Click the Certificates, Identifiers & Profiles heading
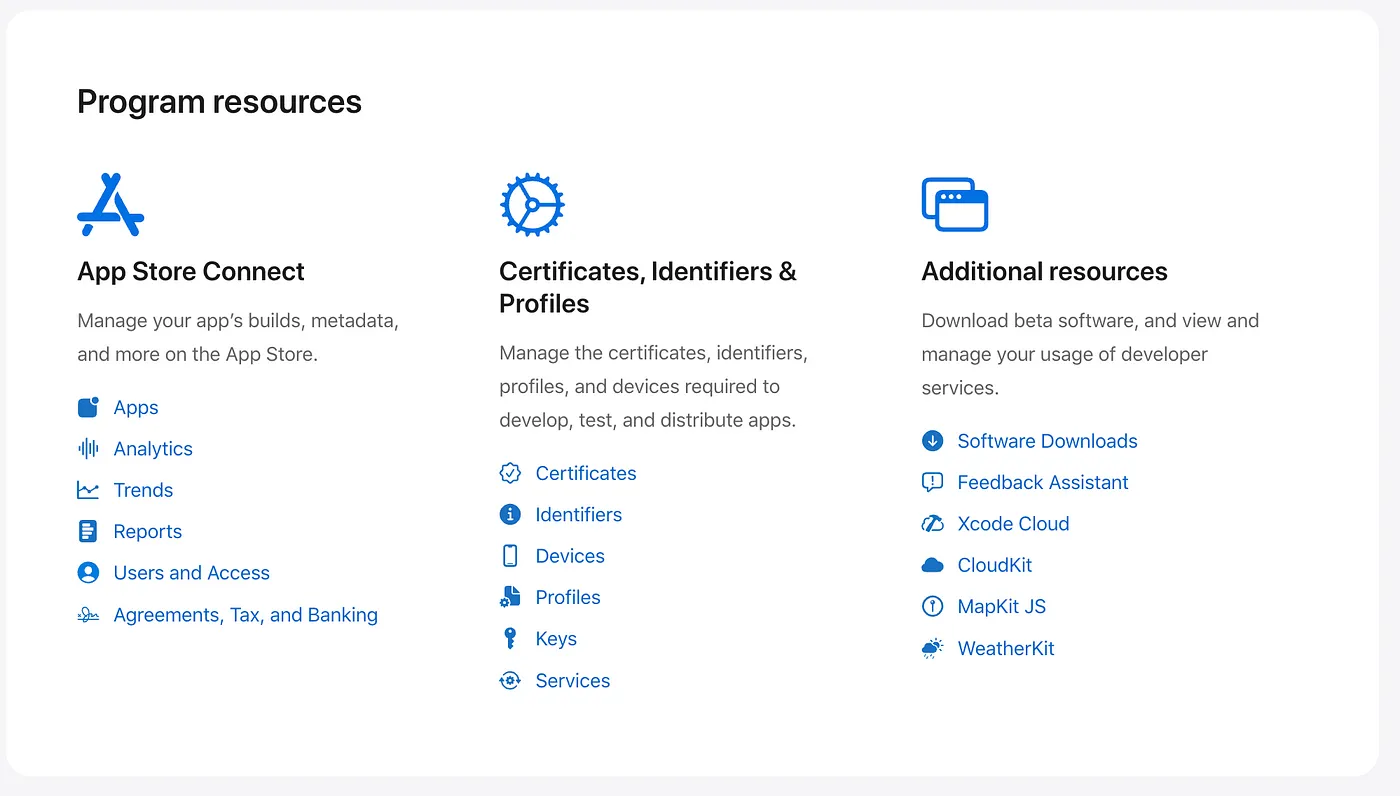This screenshot has height=796, width=1400. 648,287
